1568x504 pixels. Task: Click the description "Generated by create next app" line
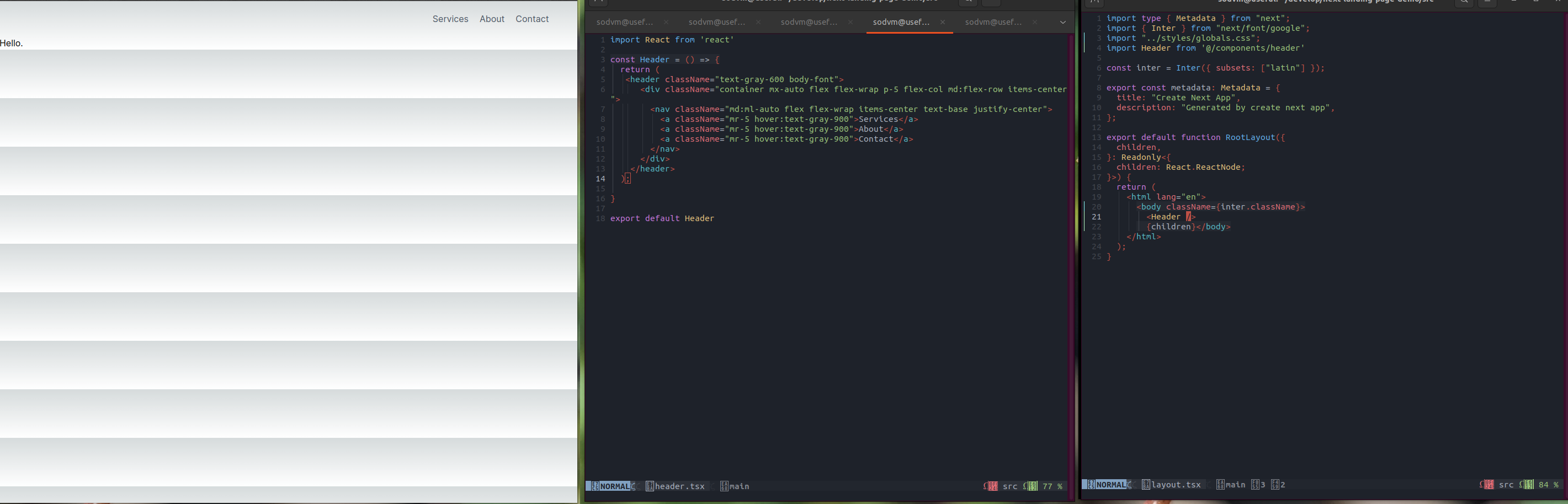click(1225, 108)
